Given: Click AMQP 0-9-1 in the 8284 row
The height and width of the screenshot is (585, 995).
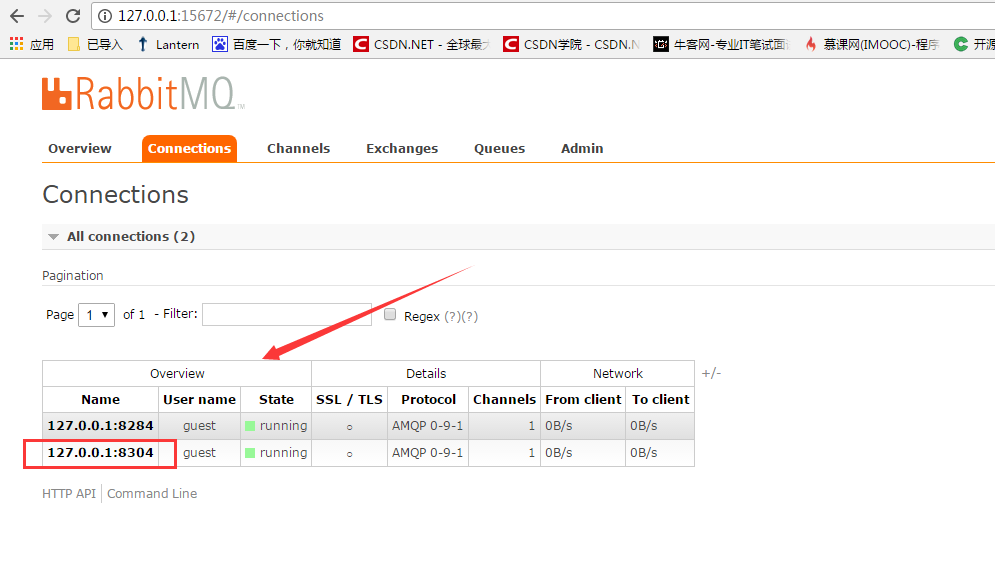Looking at the screenshot, I should pos(428,426).
